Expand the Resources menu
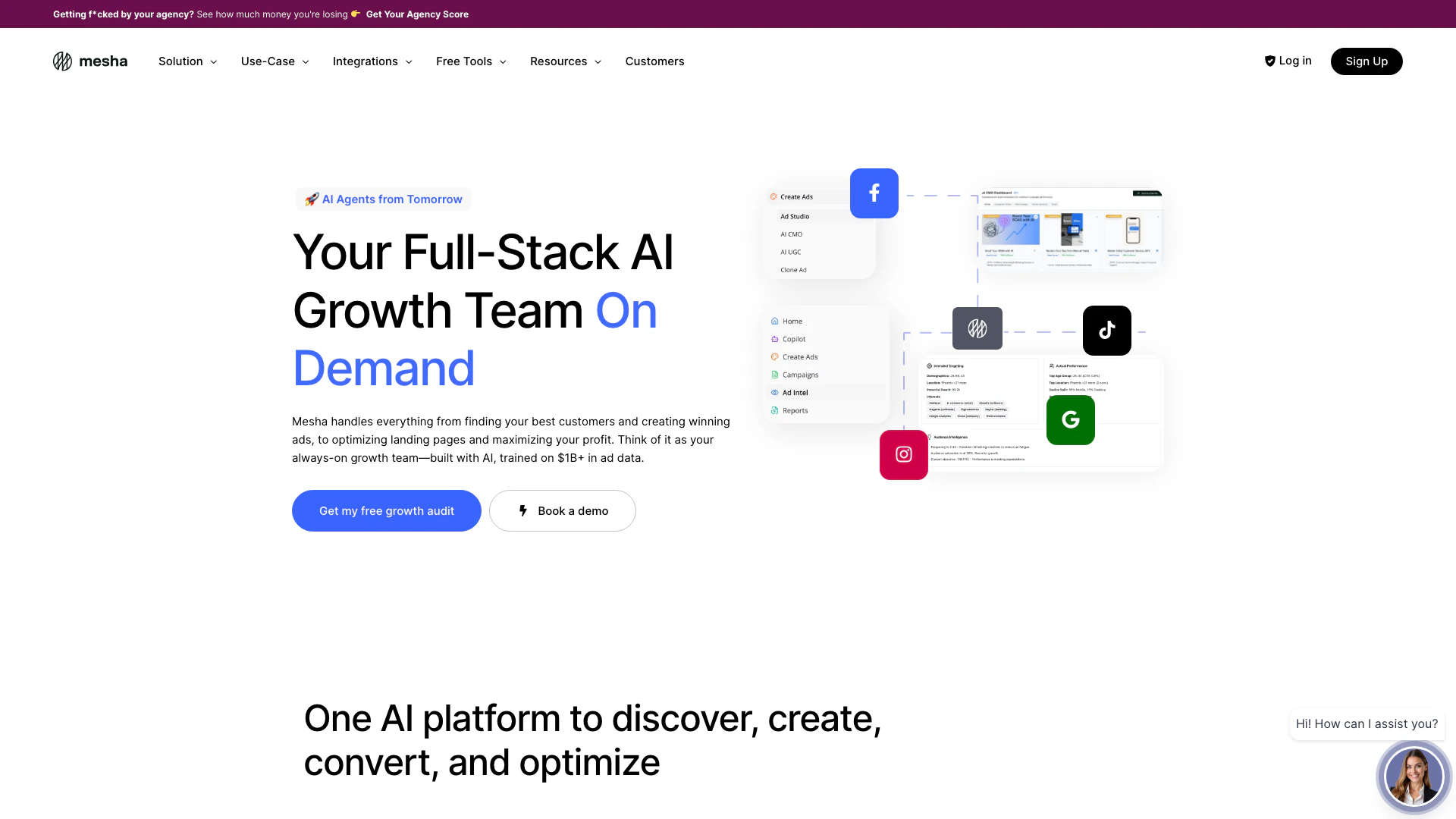1456x819 pixels. coord(566,61)
